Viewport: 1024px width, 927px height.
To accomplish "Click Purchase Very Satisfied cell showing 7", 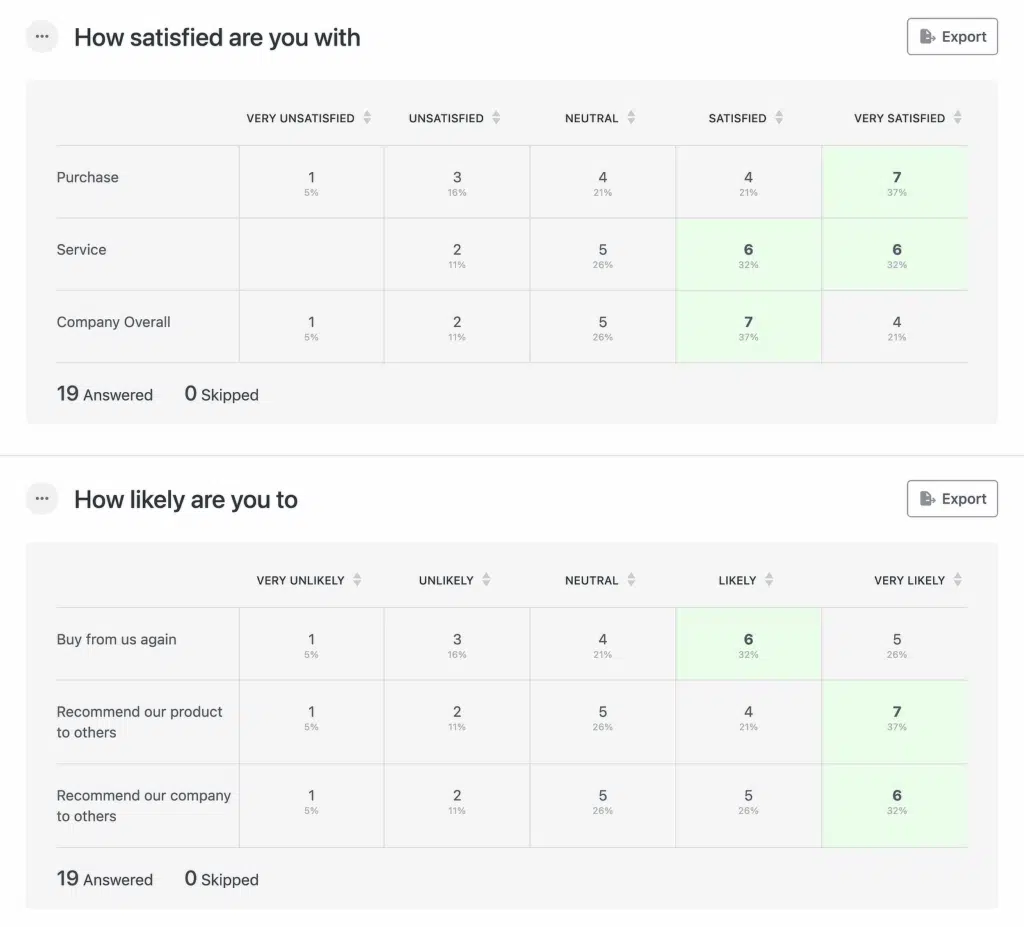I will pyautogui.click(x=895, y=182).
